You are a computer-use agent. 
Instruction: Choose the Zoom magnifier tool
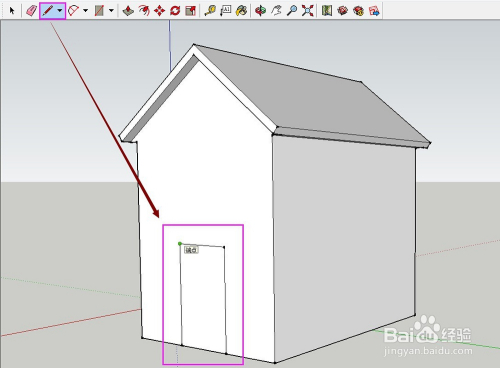(292, 11)
